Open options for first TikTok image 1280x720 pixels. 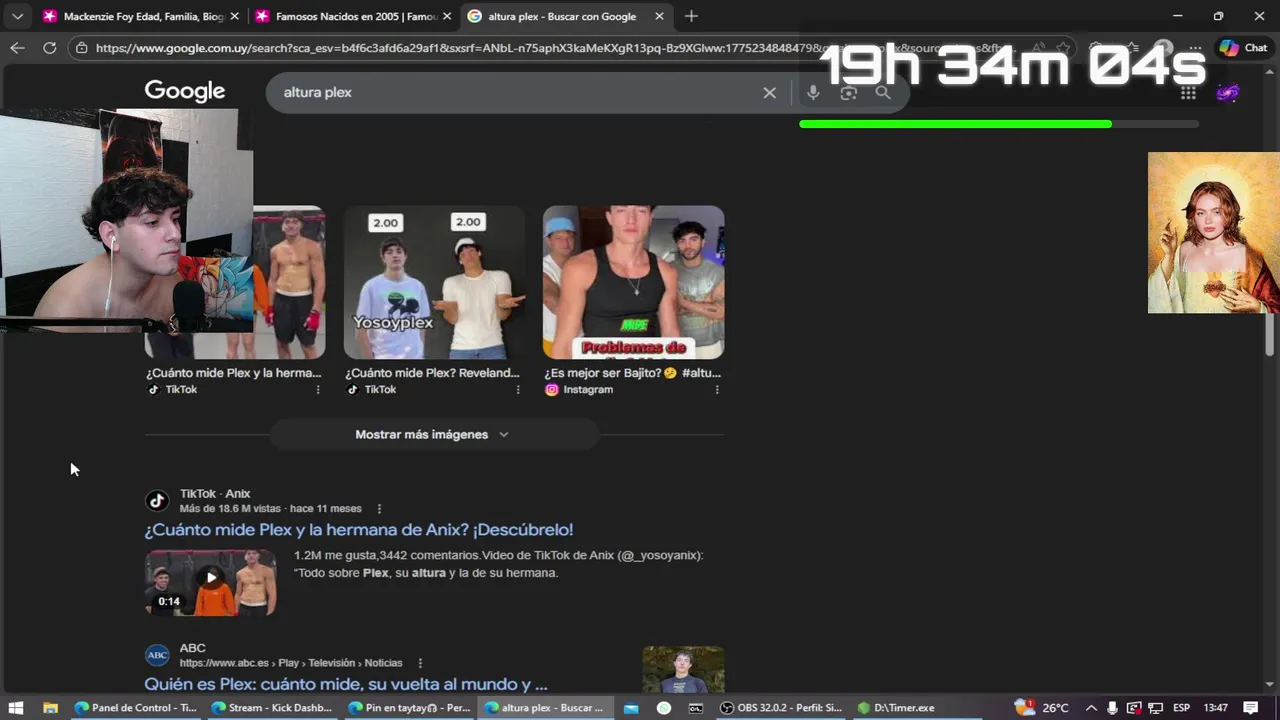tap(318, 390)
